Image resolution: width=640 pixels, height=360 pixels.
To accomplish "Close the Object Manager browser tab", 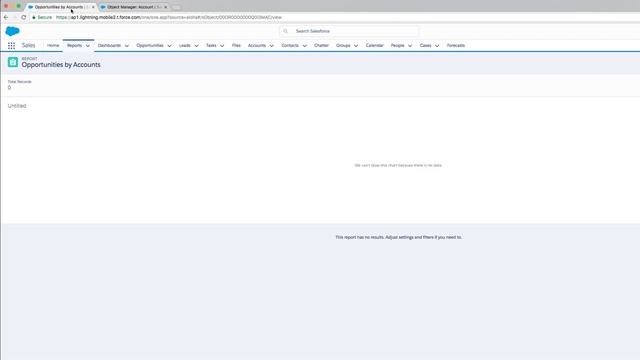I will click(165, 7).
